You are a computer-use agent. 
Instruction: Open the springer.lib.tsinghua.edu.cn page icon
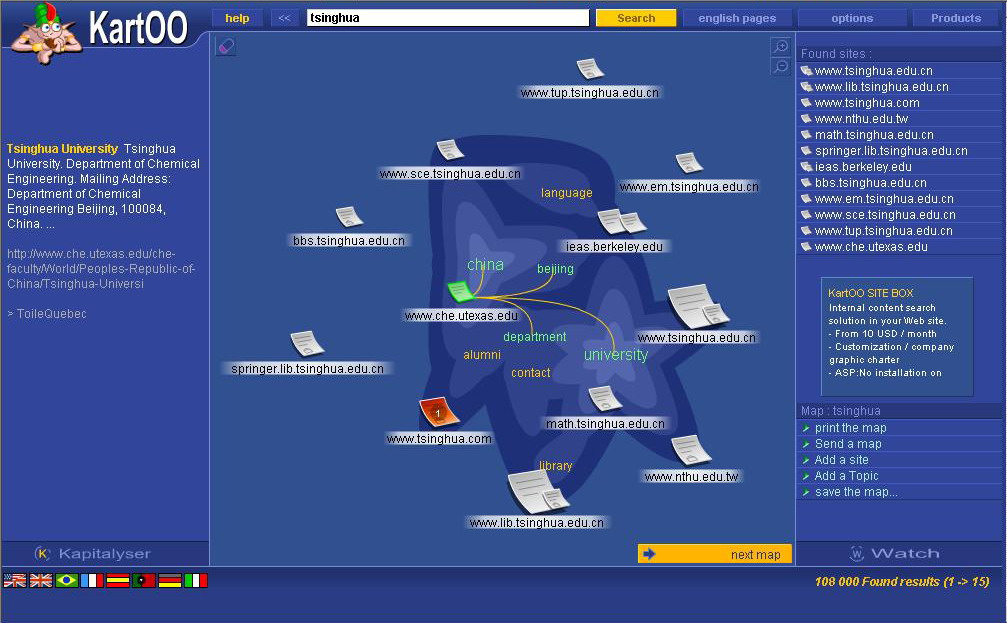coord(307,343)
